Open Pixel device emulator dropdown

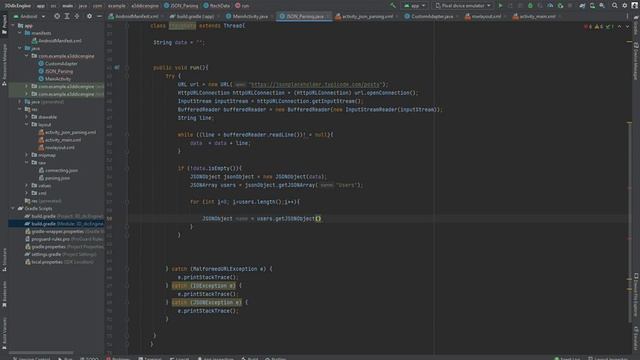point(463,6)
